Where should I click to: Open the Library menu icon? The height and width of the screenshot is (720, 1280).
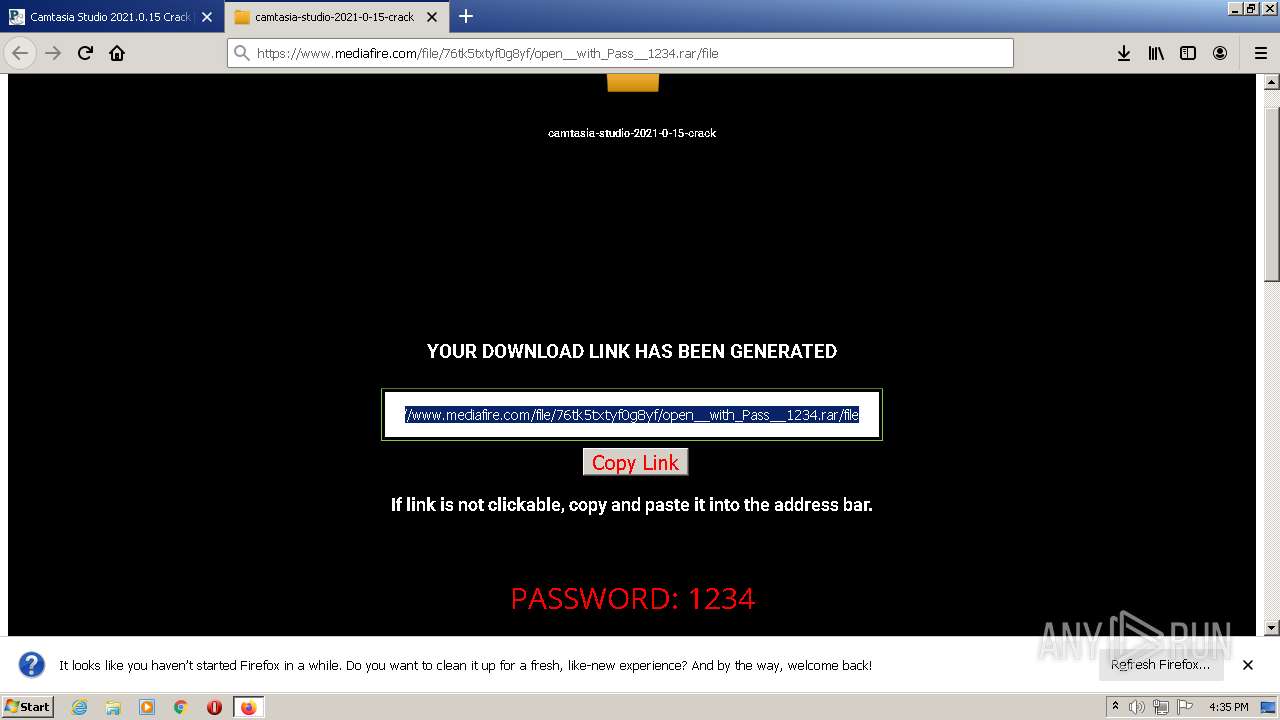[1156, 53]
